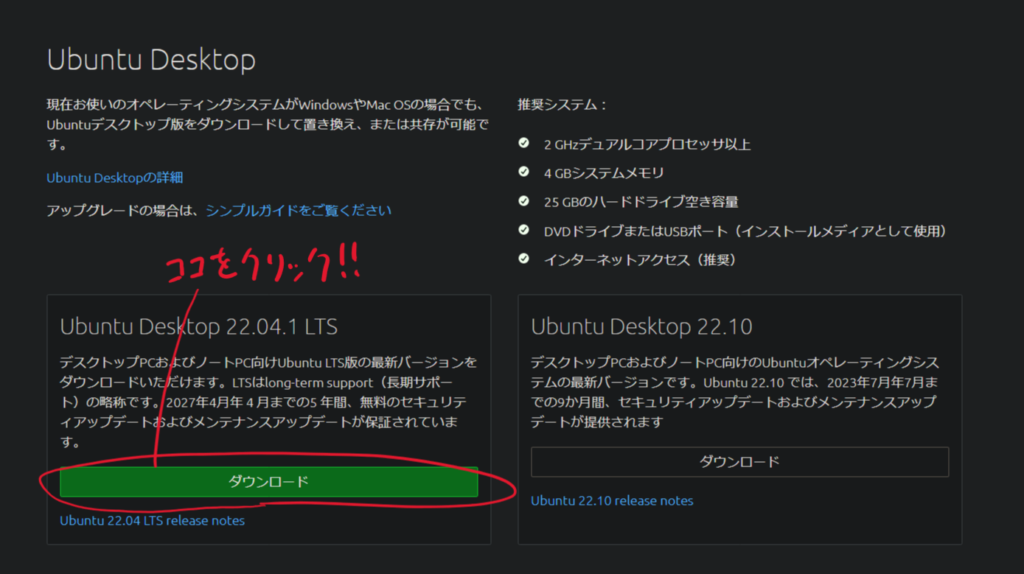This screenshot has width=1024, height=574.
Task: Click checkmark icon beside インターネットアクセス
Action: tap(524, 259)
